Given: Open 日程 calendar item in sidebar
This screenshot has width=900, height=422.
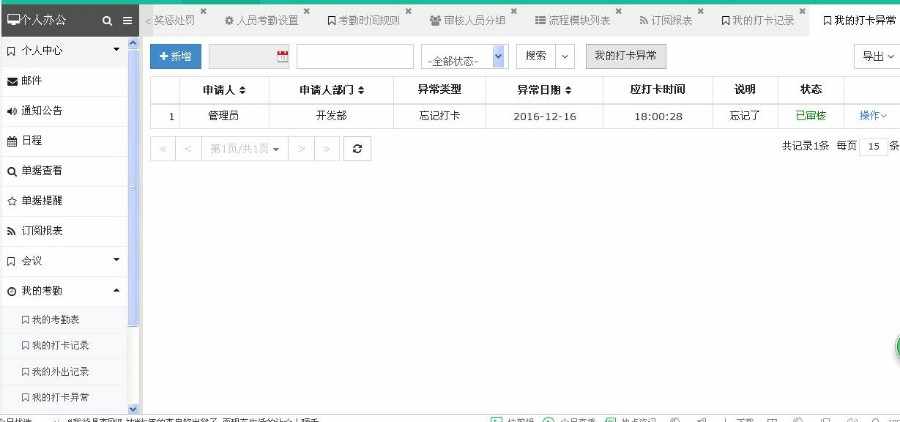Looking at the screenshot, I should pyautogui.click(x=64, y=141).
